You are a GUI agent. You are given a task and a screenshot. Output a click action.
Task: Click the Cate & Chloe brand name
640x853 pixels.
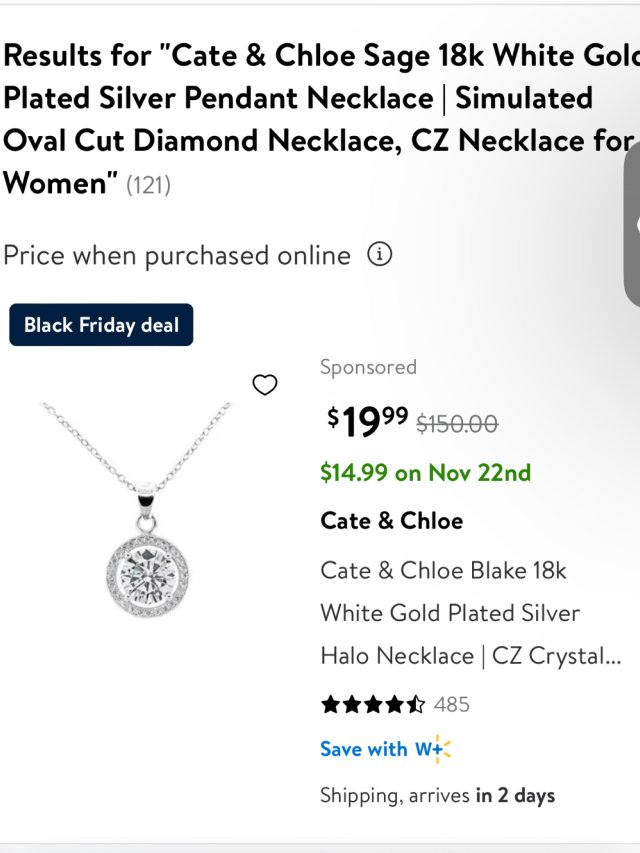coord(391,521)
